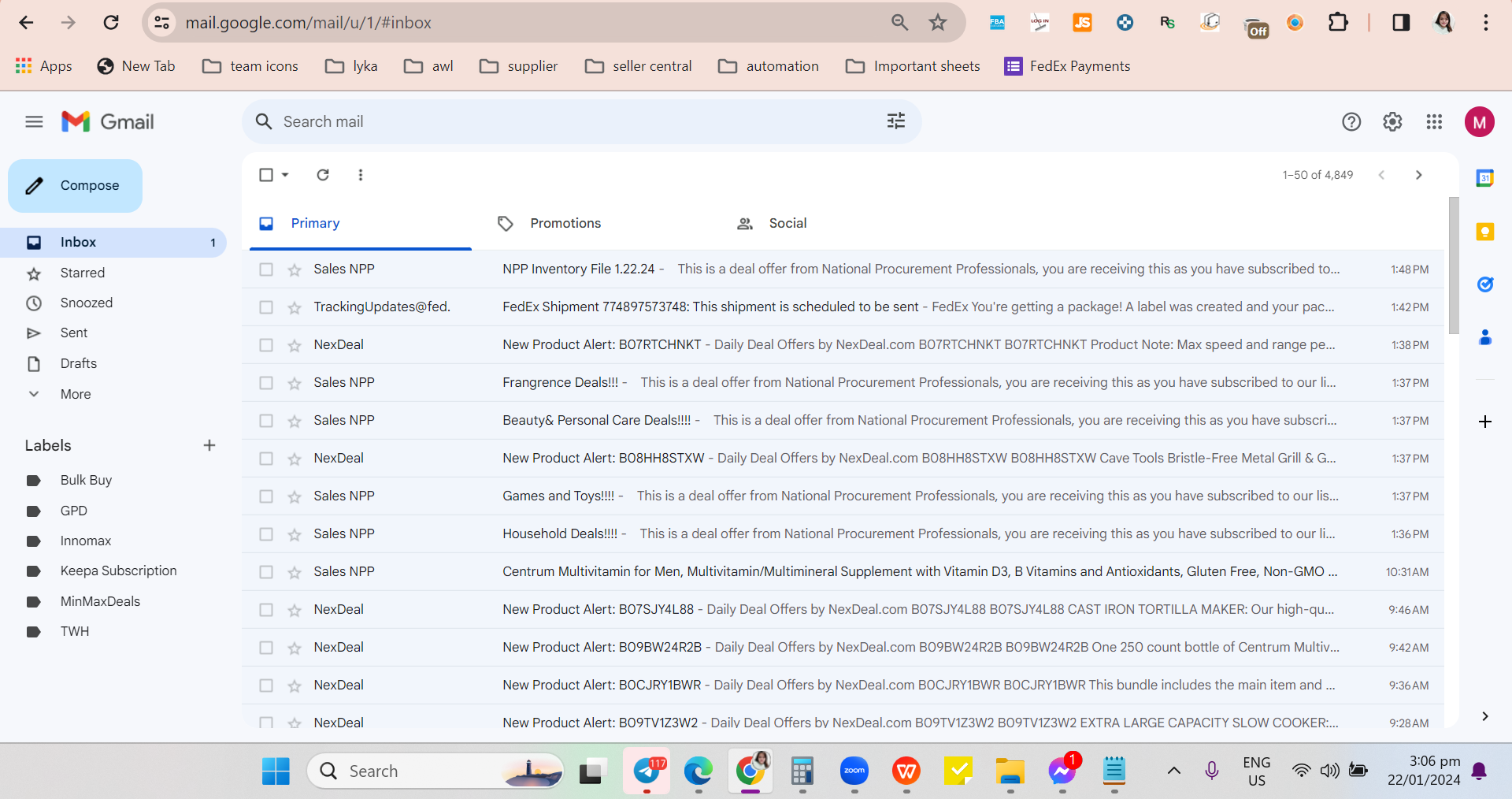Select the B07RTCHNKT Product Alert email checkbox

point(266,345)
